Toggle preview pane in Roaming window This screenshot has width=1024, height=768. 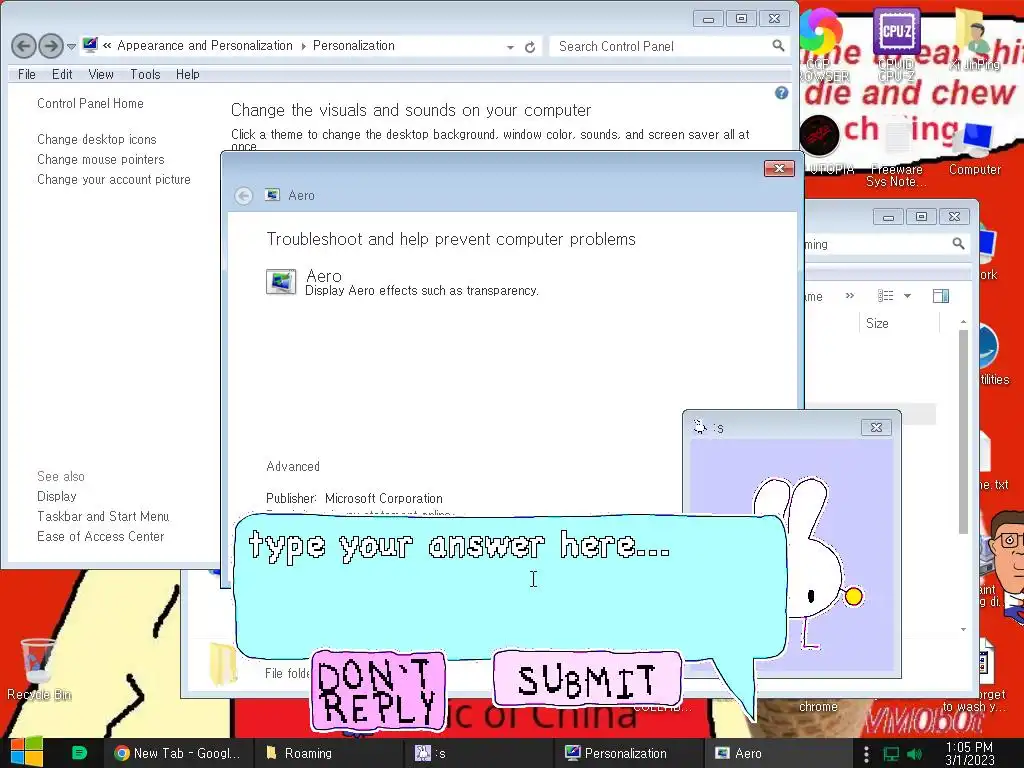tap(941, 296)
